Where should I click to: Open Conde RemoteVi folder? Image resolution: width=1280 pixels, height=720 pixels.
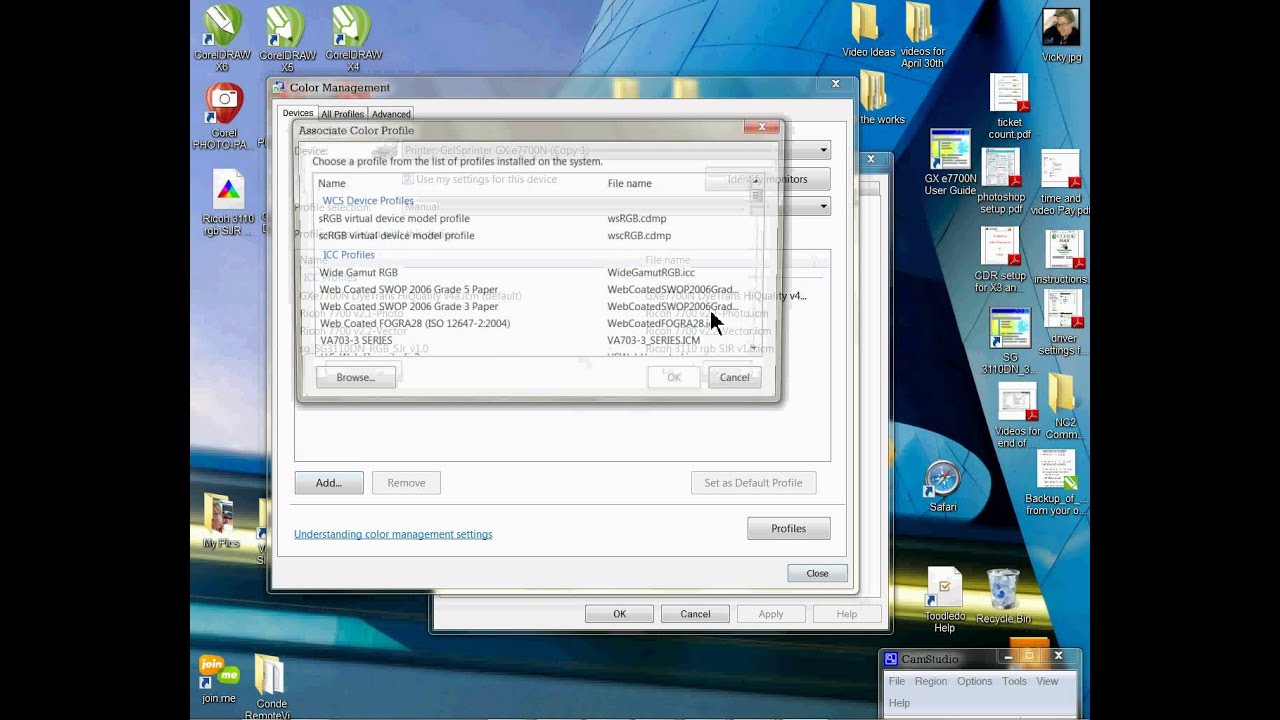(x=271, y=686)
